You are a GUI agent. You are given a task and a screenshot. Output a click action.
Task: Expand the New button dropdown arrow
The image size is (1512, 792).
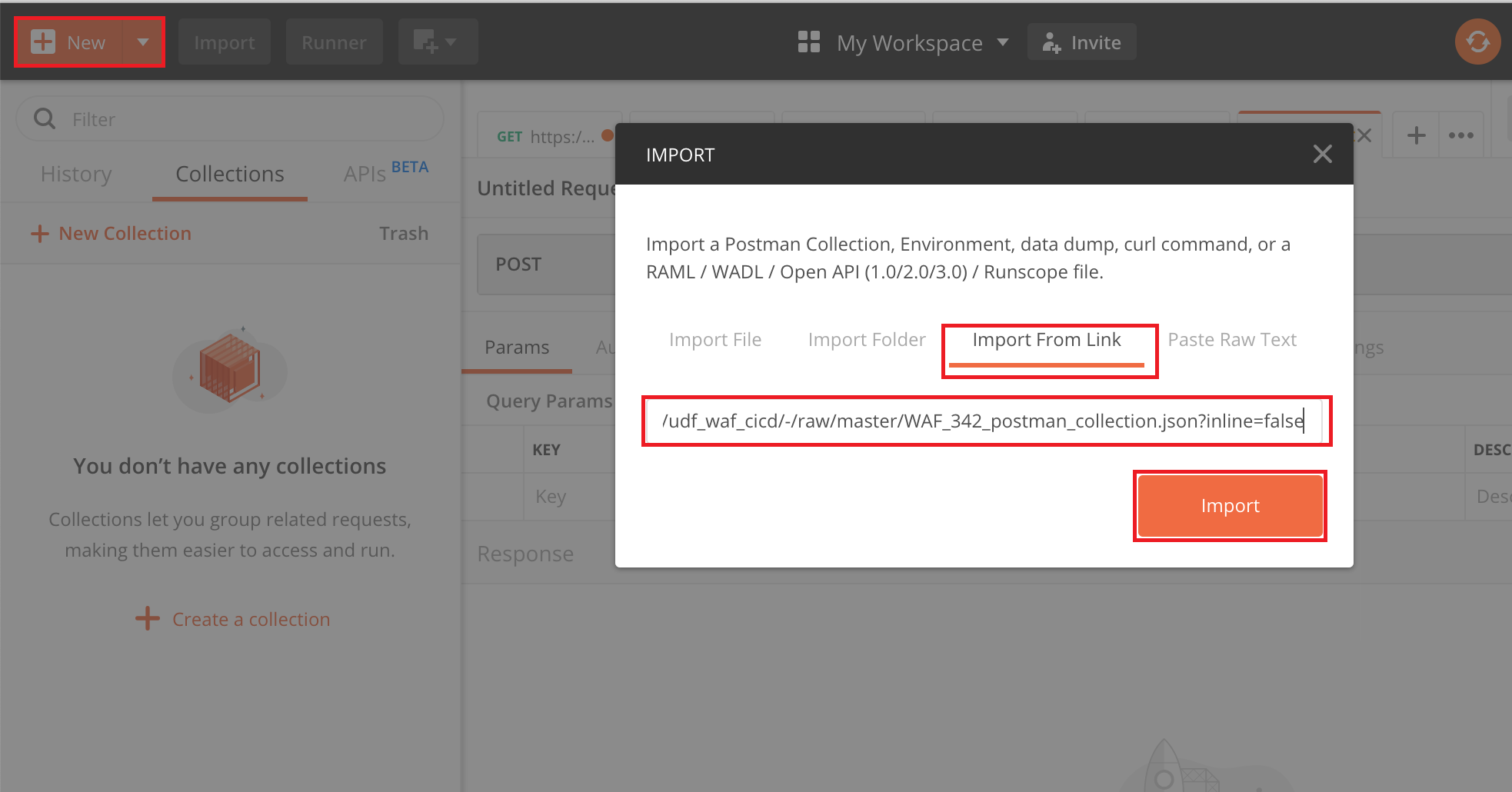(143, 42)
